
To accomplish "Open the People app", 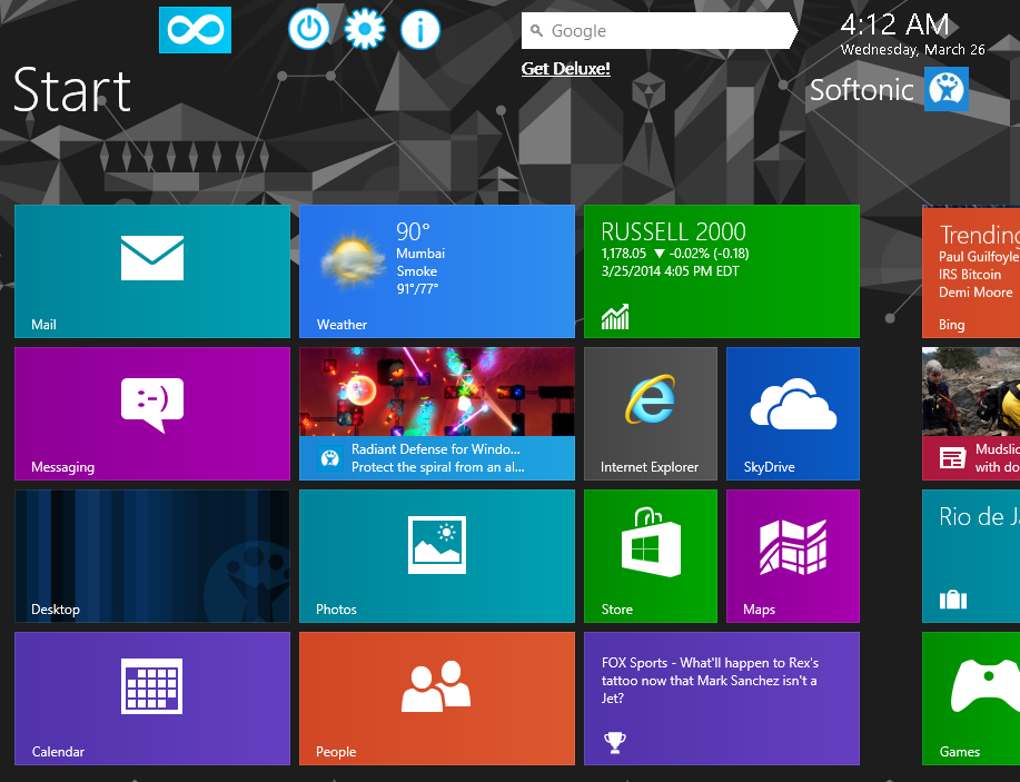I will tap(437, 698).
